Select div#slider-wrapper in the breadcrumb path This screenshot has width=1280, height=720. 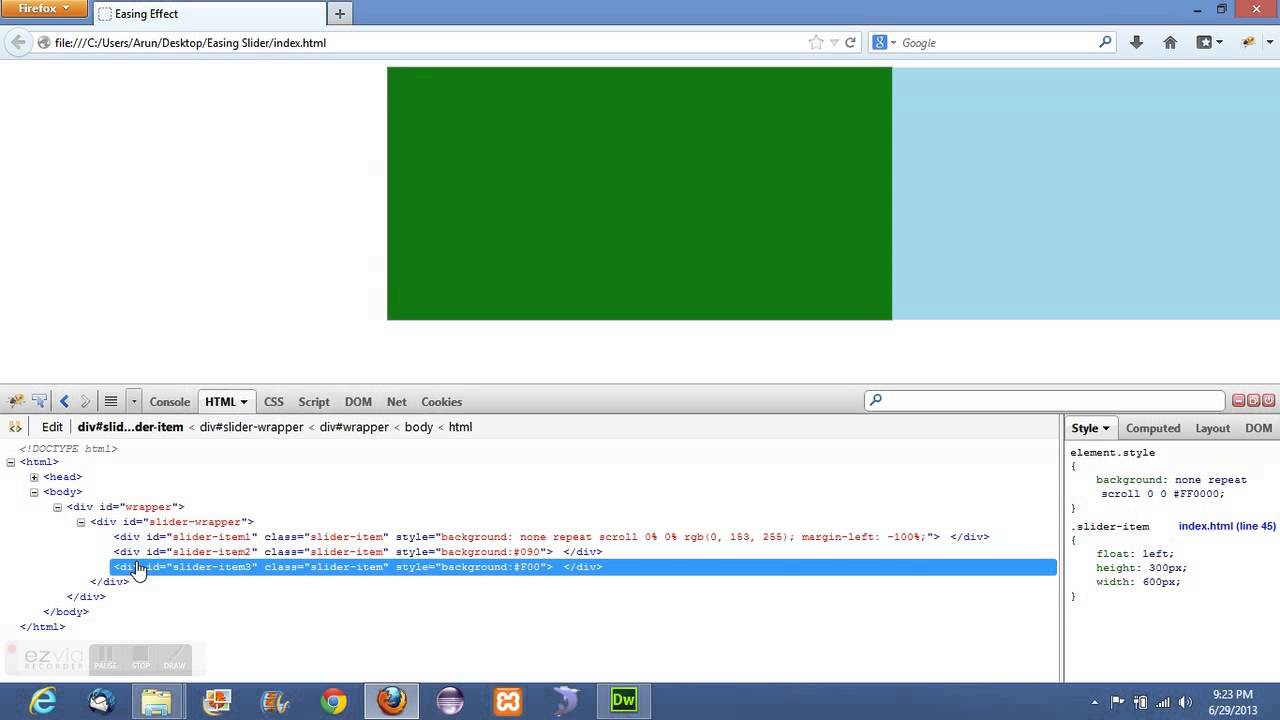click(x=251, y=427)
